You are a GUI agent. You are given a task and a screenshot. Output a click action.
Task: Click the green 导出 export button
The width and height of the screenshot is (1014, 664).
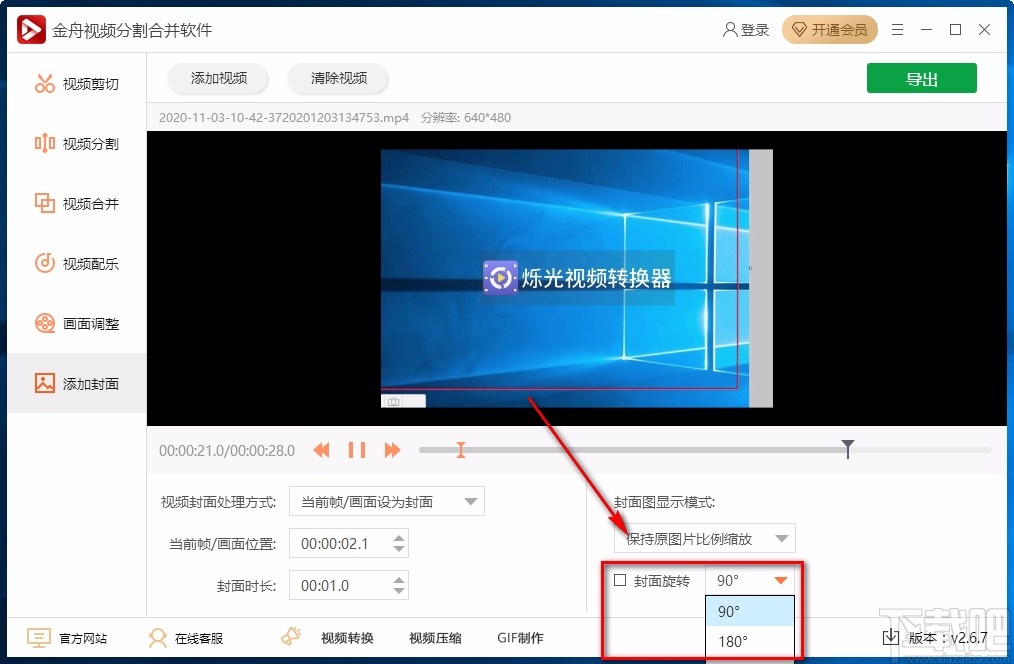click(922, 78)
